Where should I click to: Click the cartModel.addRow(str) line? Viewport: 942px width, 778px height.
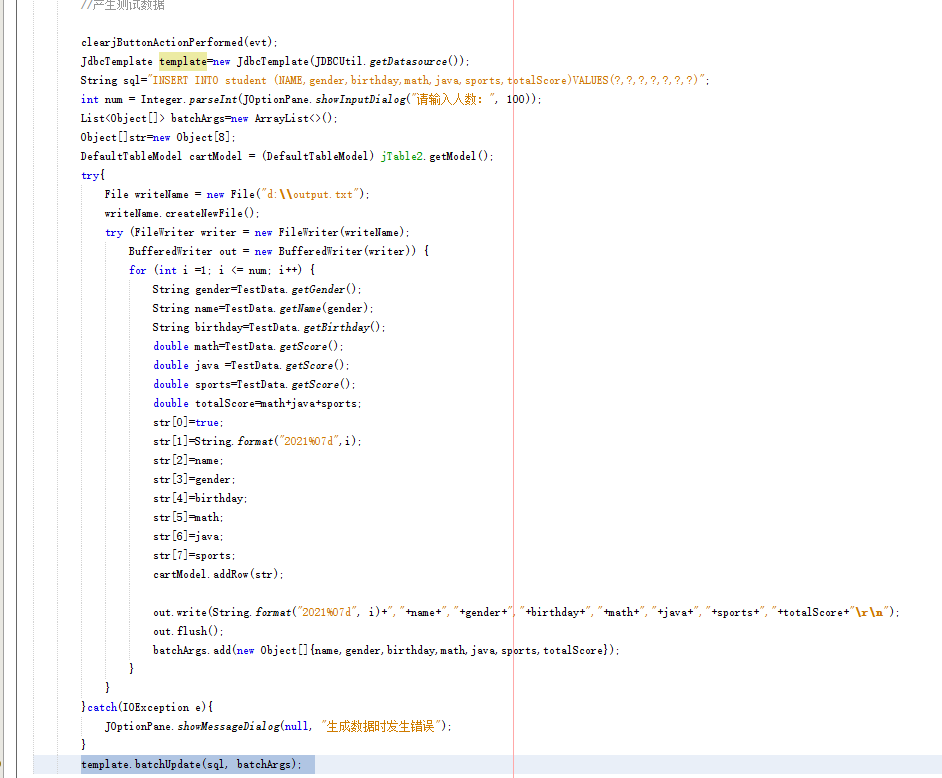pyautogui.click(x=218, y=574)
